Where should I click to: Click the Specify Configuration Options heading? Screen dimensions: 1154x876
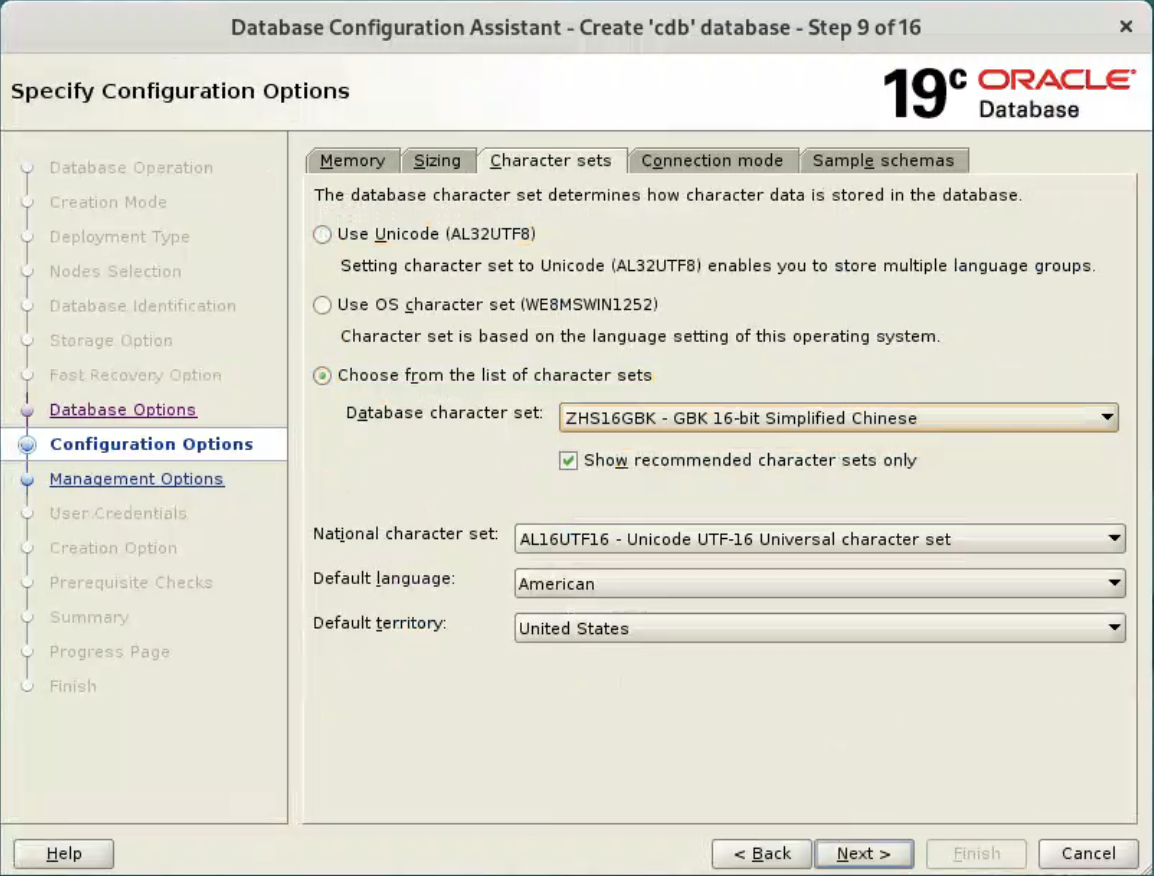[x=180, y=91]
